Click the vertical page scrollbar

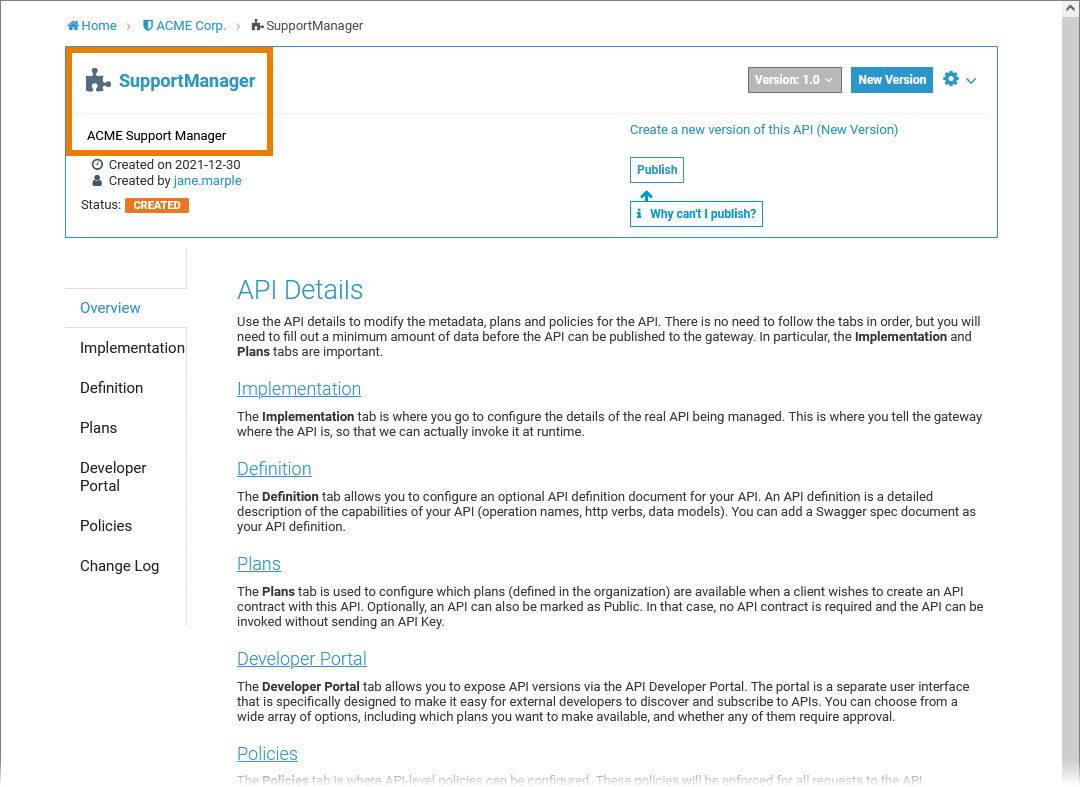tap(1071, 393)
